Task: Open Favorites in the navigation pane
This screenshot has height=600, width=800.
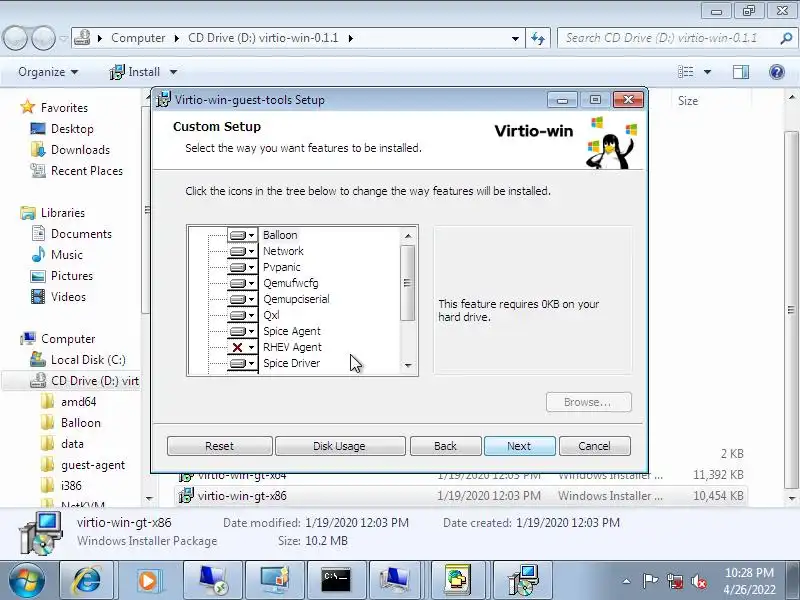Action: tap(64, 108)
